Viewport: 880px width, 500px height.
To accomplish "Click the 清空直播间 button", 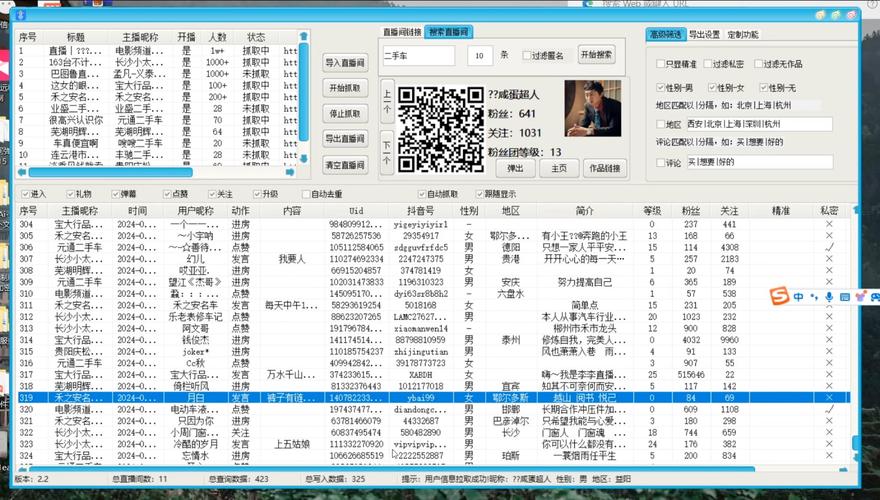I will (x=345, y=165).
